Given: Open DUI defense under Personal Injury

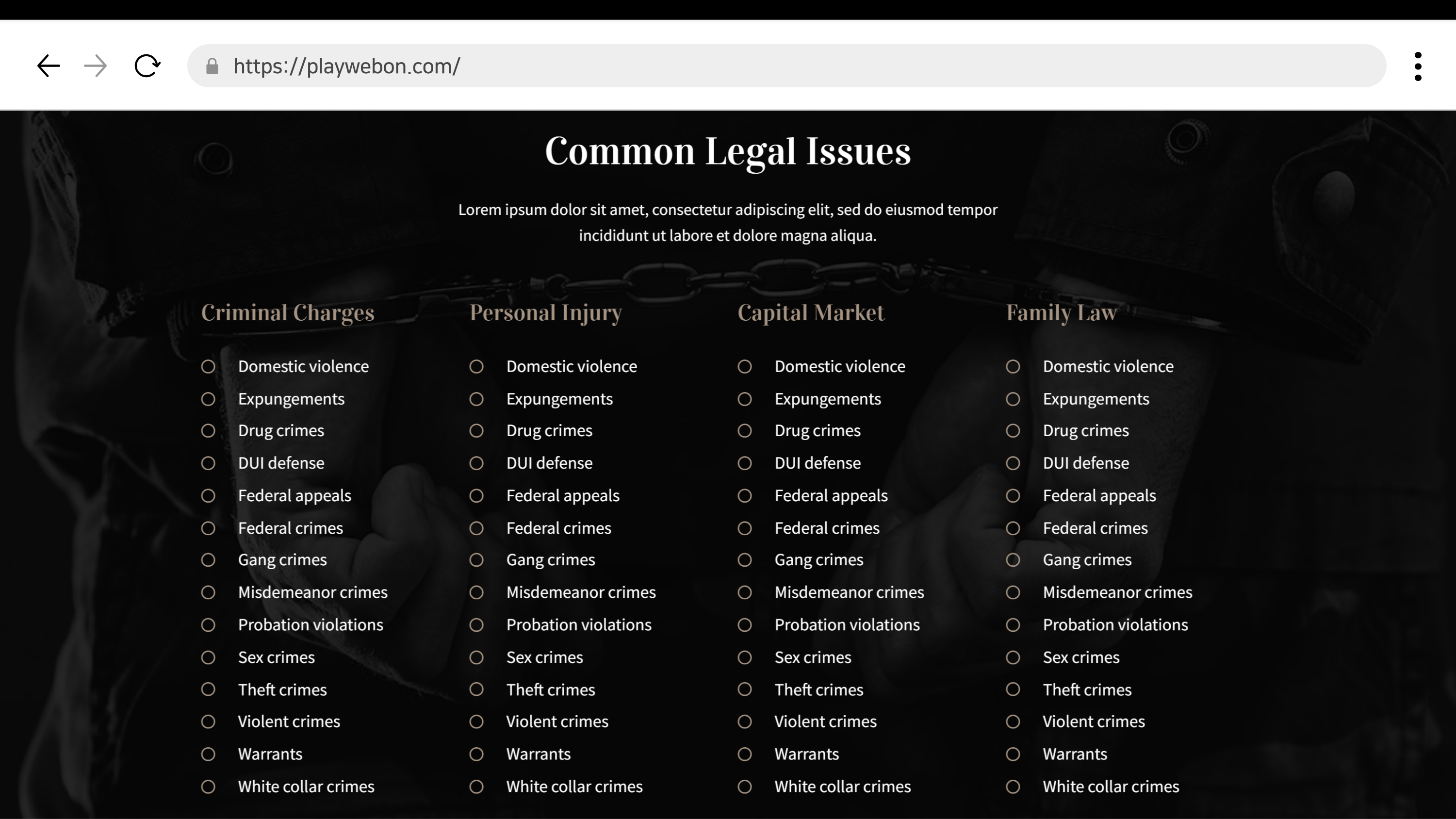Looking at the screenshot, I should (x=549, y=463).
